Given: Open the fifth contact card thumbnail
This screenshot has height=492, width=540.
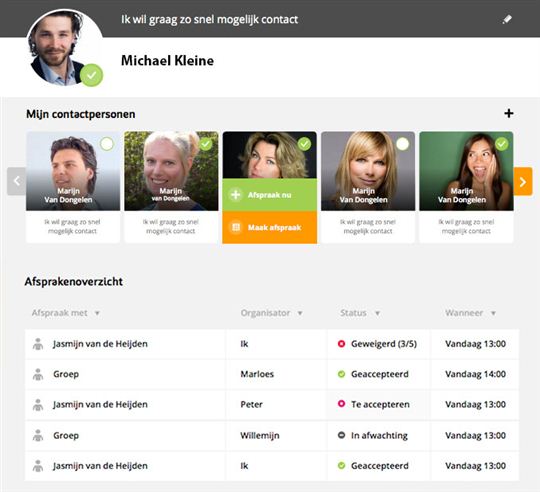Looking at the screenshot, I should tap(466, 171).
